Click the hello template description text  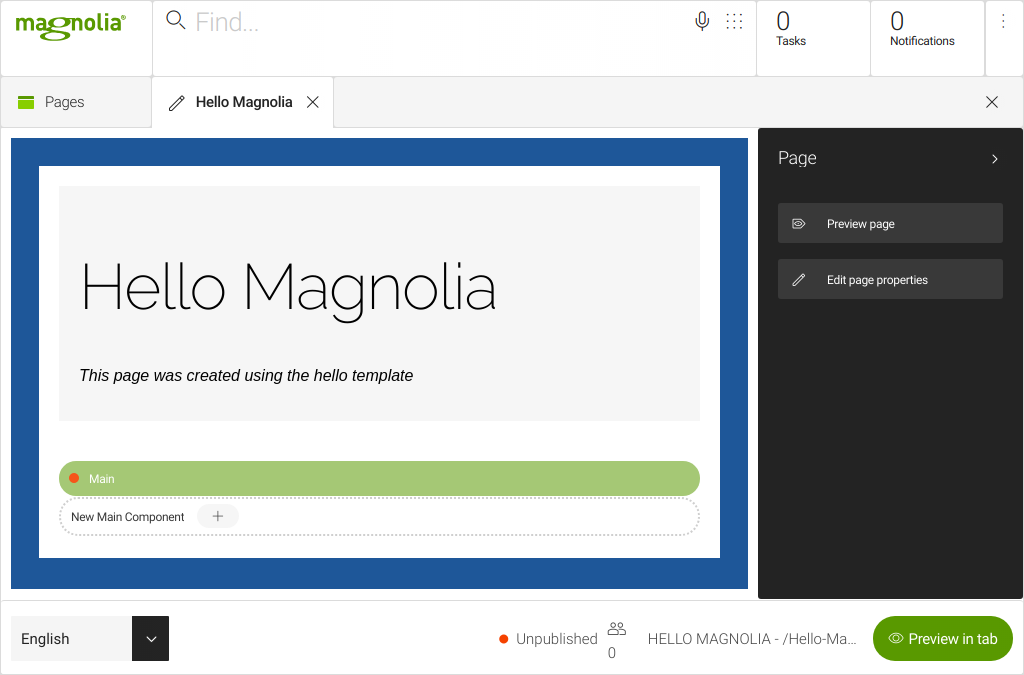(246, 375)
